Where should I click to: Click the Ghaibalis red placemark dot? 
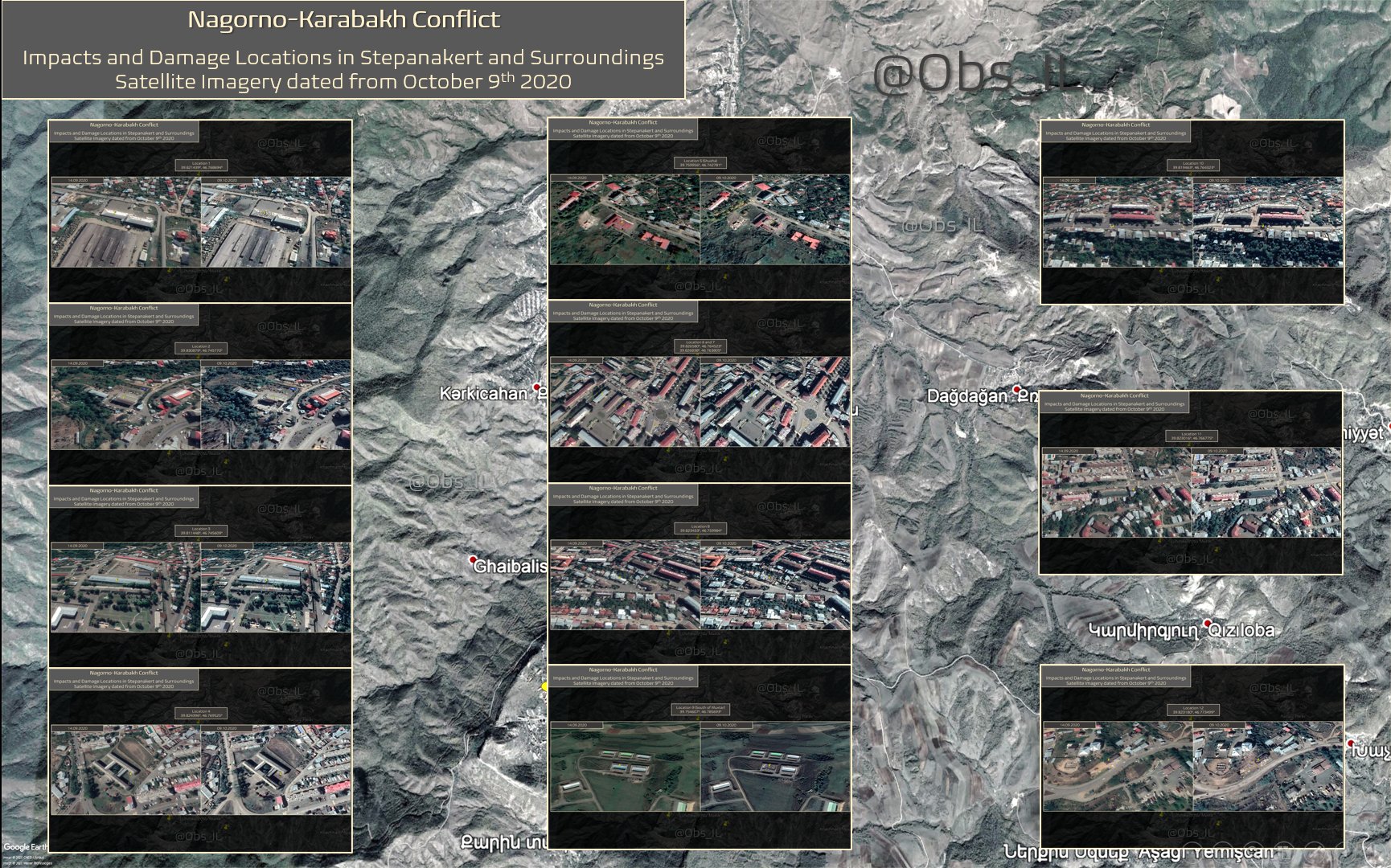click(473, 559)
